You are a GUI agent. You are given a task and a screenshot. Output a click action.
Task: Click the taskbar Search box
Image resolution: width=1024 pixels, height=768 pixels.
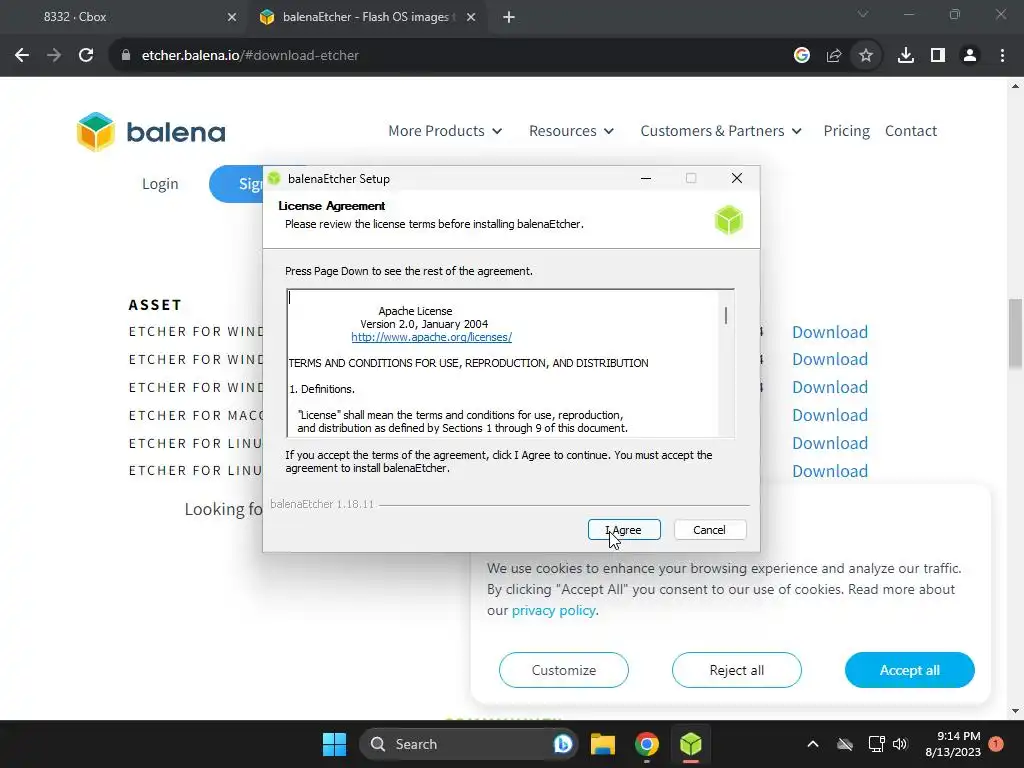(x=469, y=744)
